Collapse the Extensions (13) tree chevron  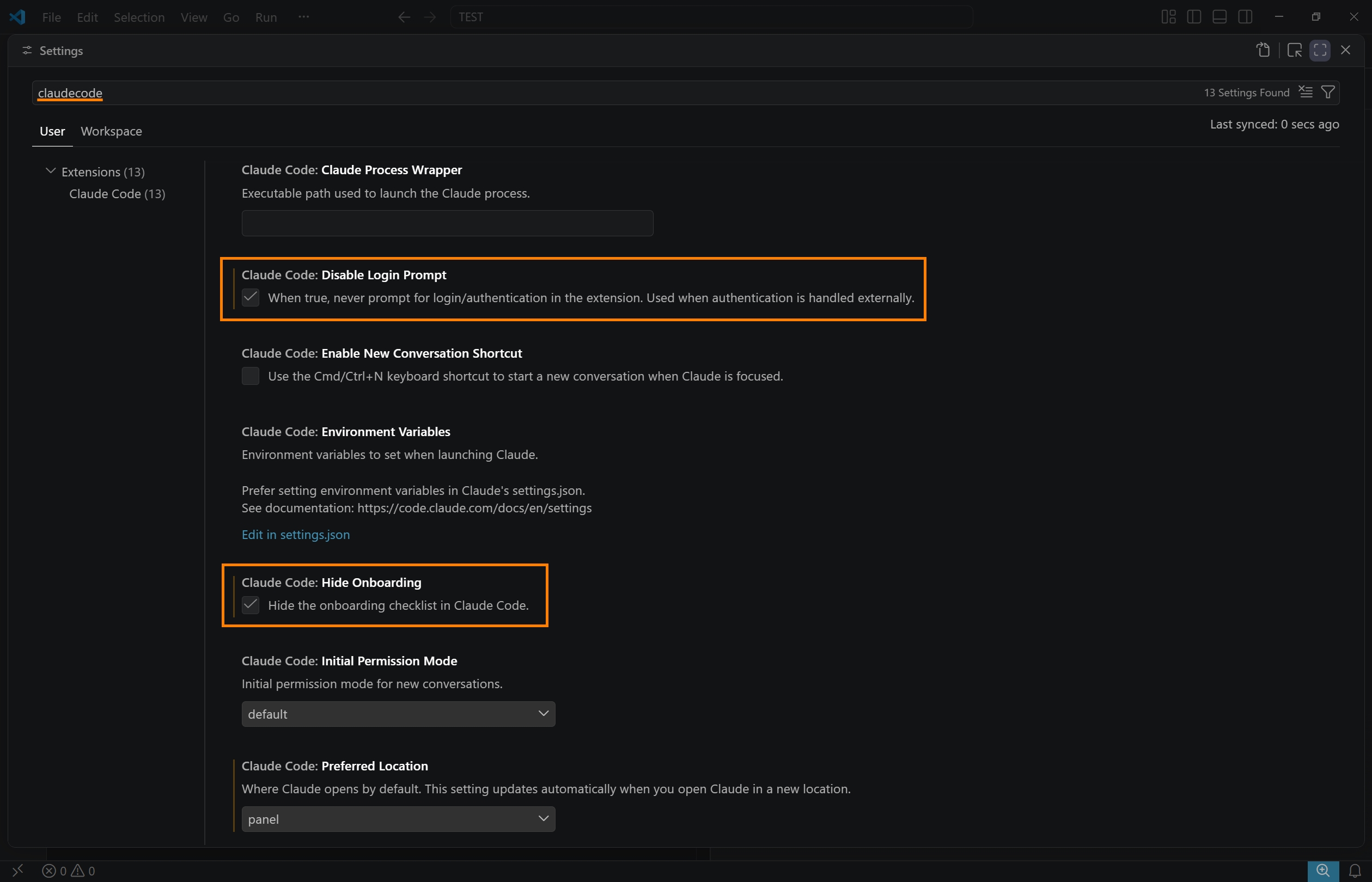point(51,171)
